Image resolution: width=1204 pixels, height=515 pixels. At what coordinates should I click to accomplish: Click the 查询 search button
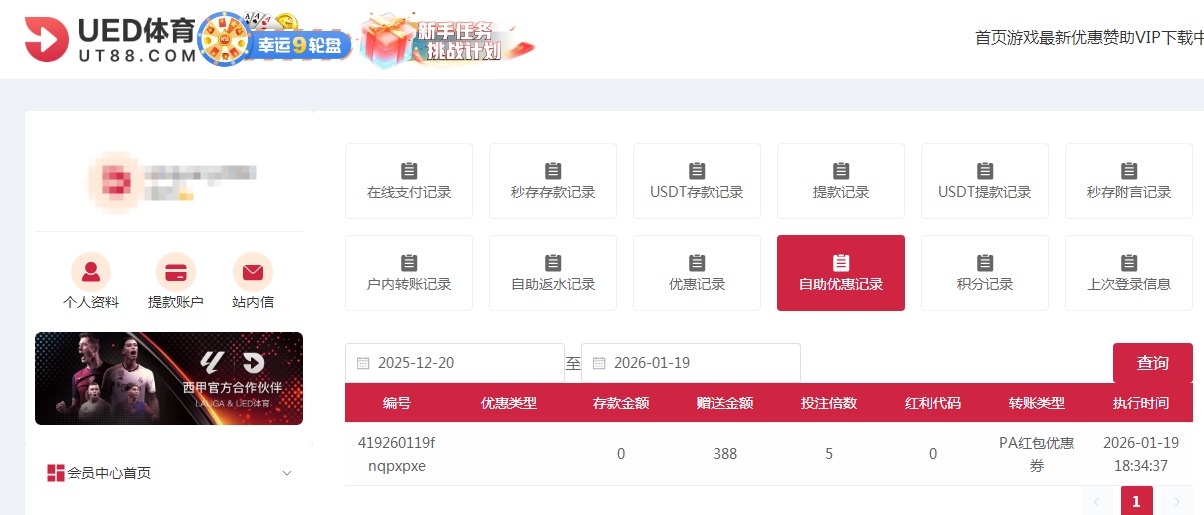1153,363
